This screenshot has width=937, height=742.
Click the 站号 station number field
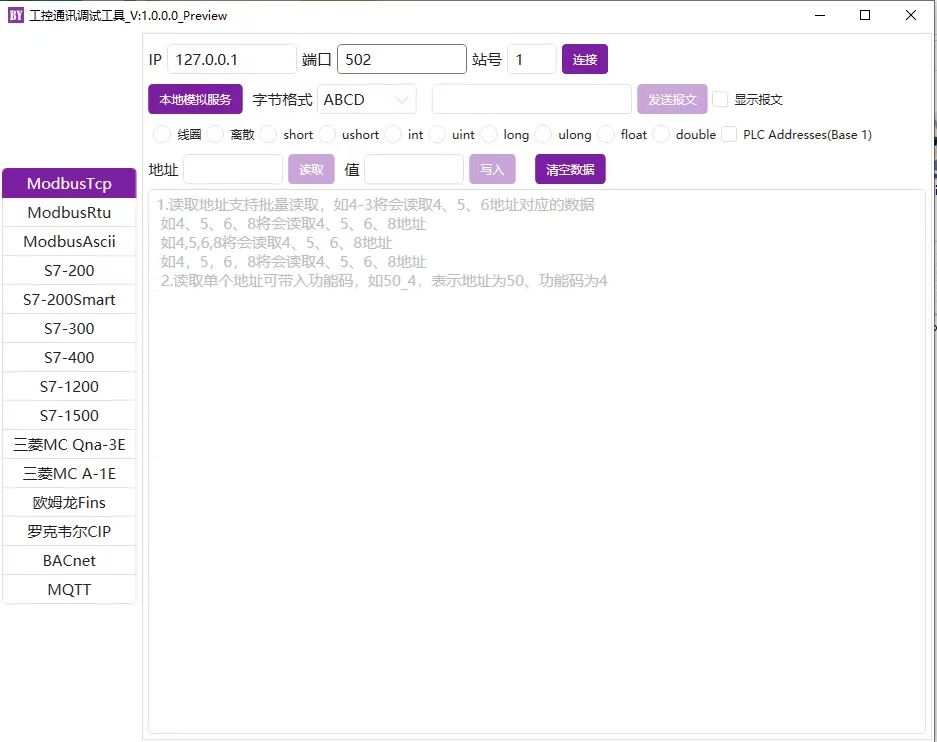(x=532, y=59)
